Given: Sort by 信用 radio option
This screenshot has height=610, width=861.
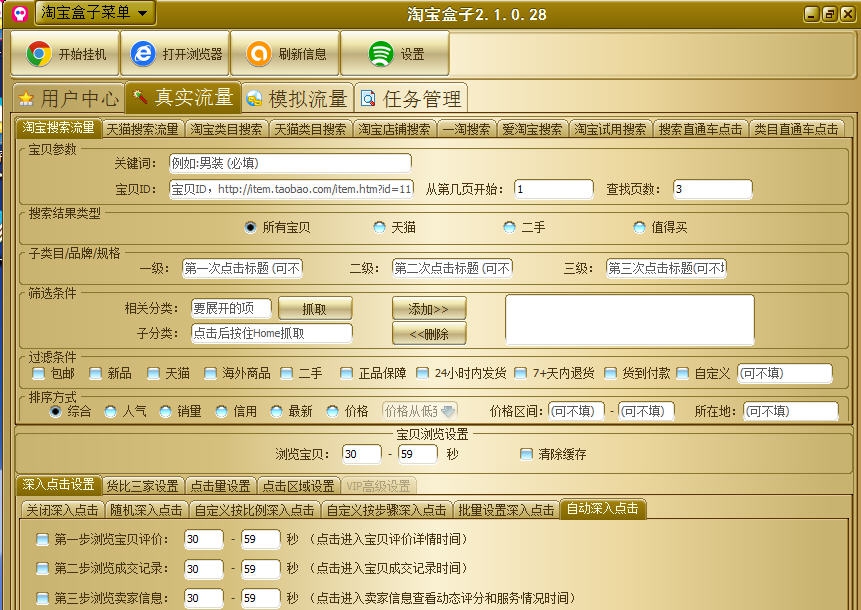Looking at the screenshot, I should point(221,411).
